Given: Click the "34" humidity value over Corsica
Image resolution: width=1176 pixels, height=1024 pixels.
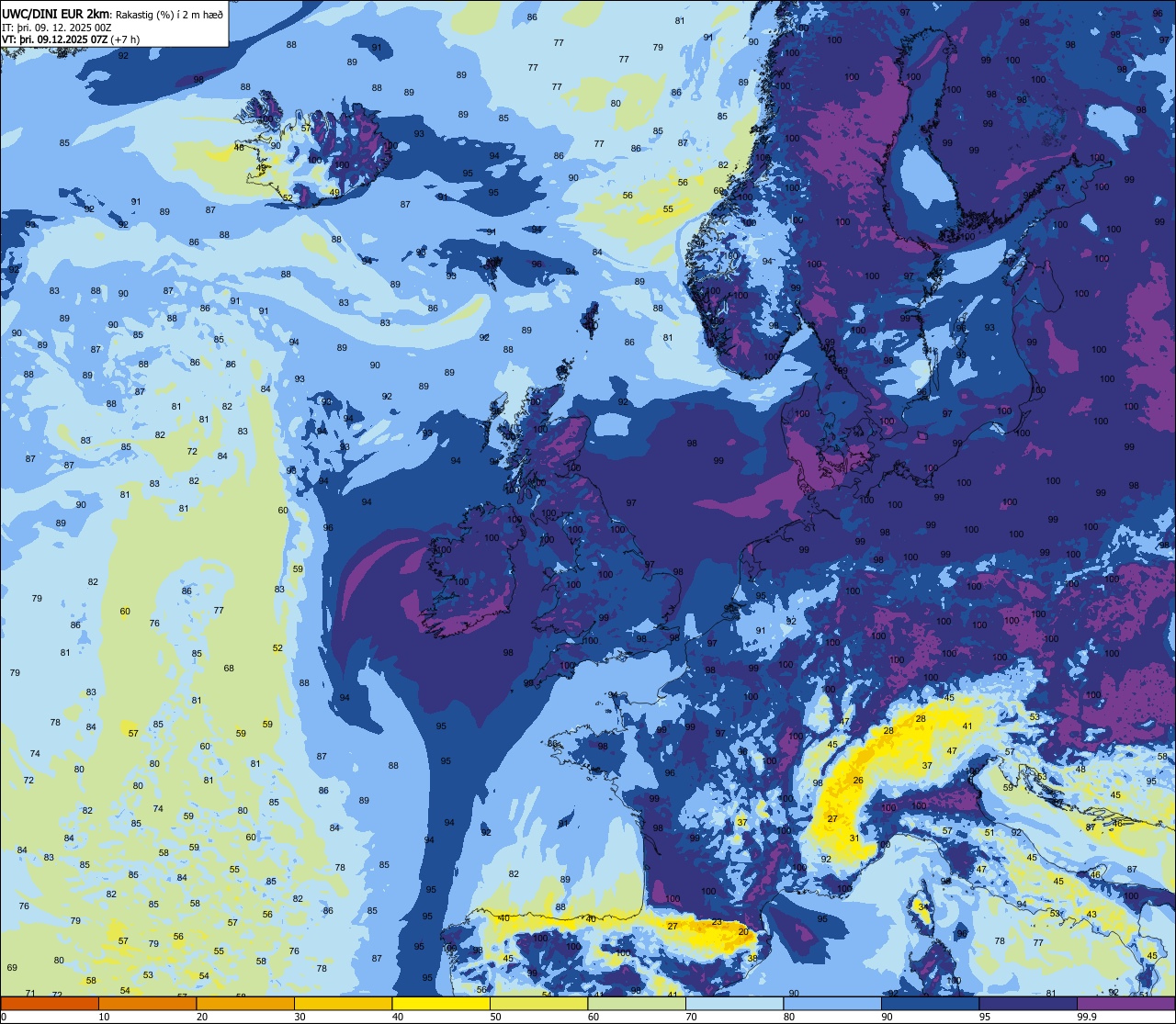Looking at the screenshot, I should [x=923, y=906].
